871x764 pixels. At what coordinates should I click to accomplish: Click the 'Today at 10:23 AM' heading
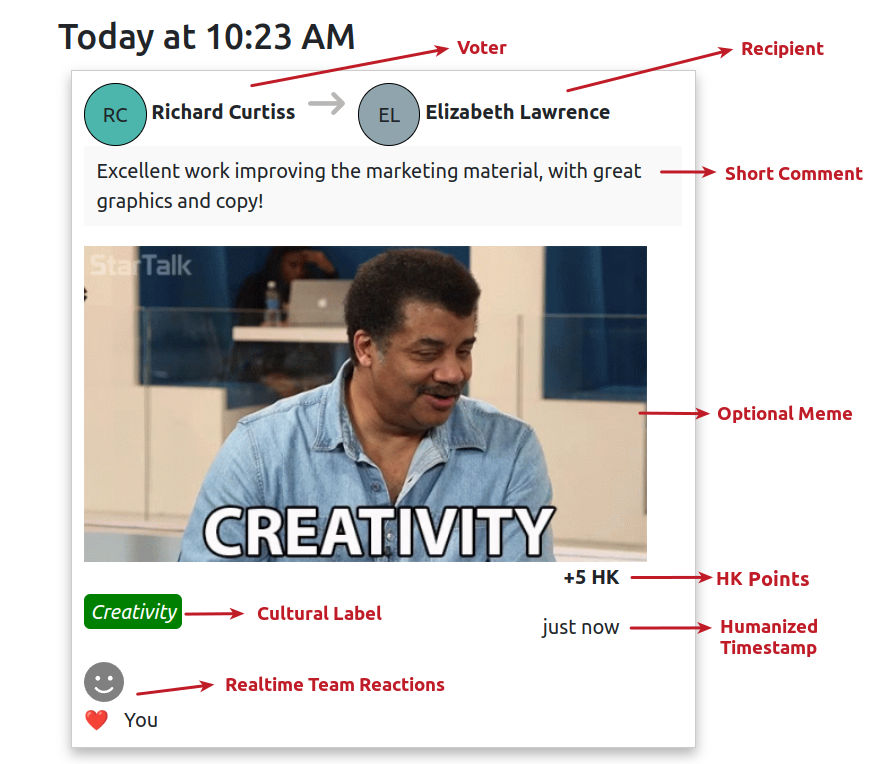click(207, 37)
